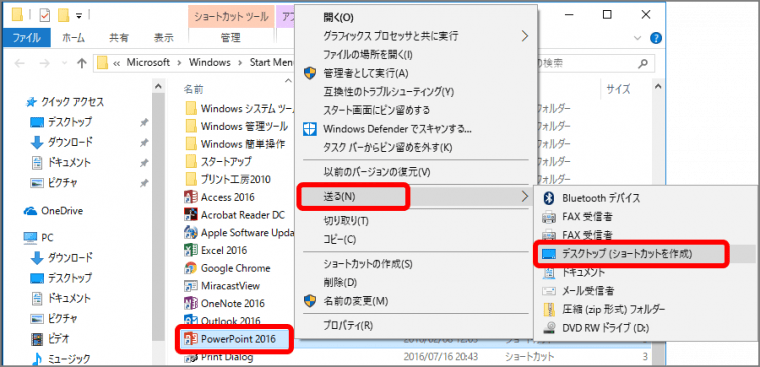This screenshot has width=760, height=367.
Task: Expand the グラフィックス プロセッサと共に実行 submenu arrow
Action: point(524,36)
